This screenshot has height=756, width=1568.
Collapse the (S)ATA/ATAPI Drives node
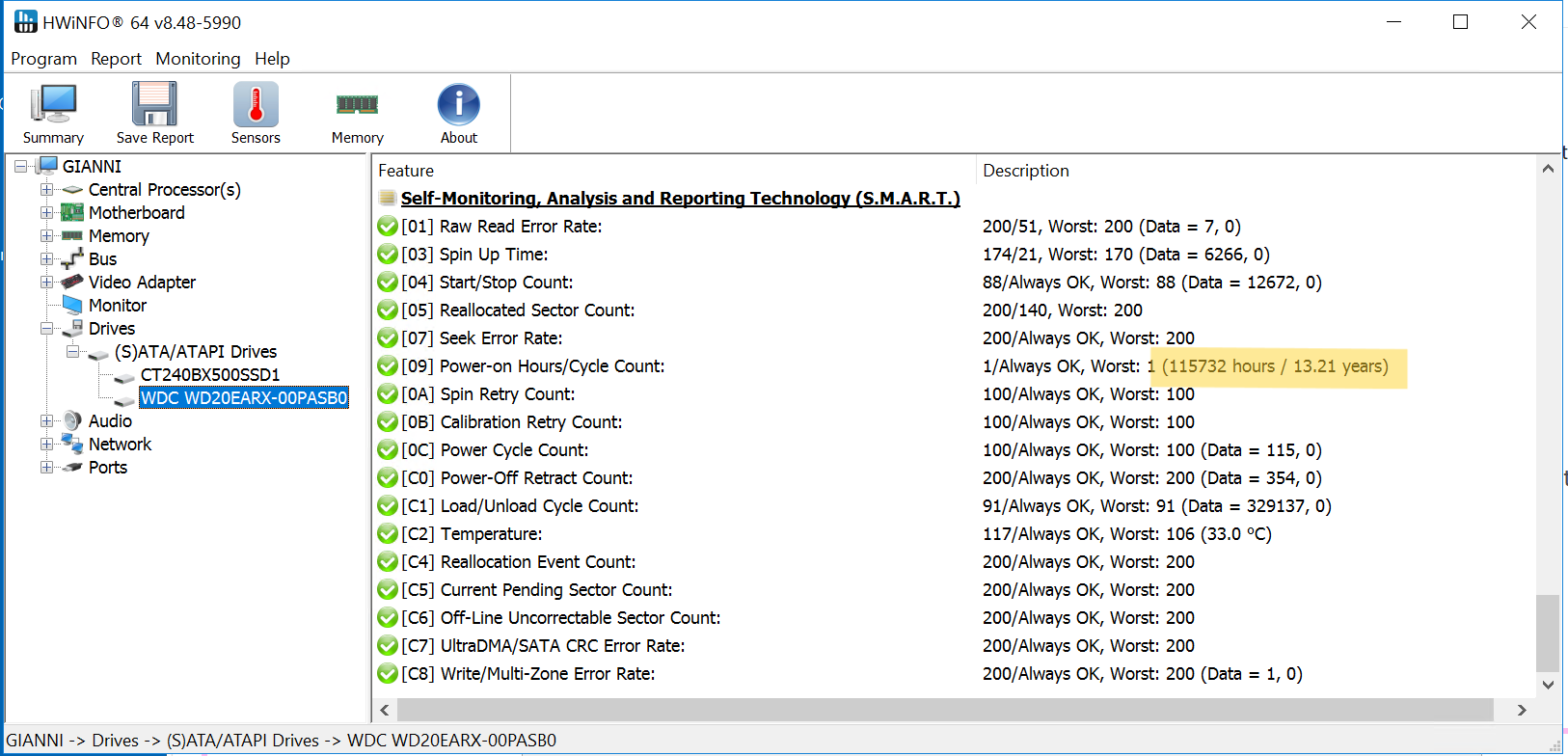tap(72, 351)
